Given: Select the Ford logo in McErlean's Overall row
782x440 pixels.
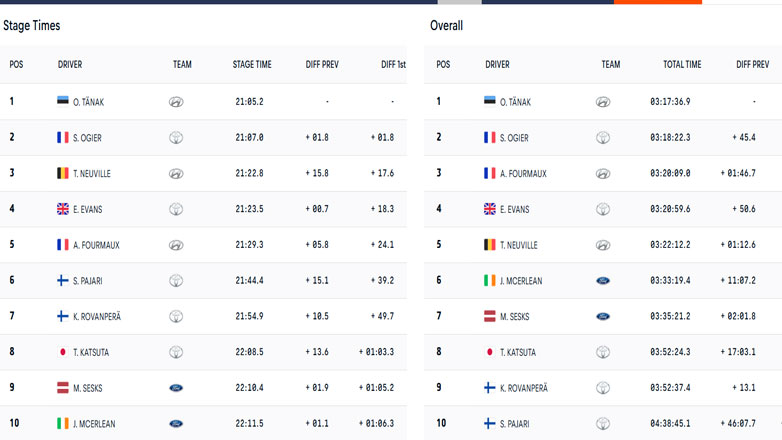Looking at the screenshot, I should (603, 281).
